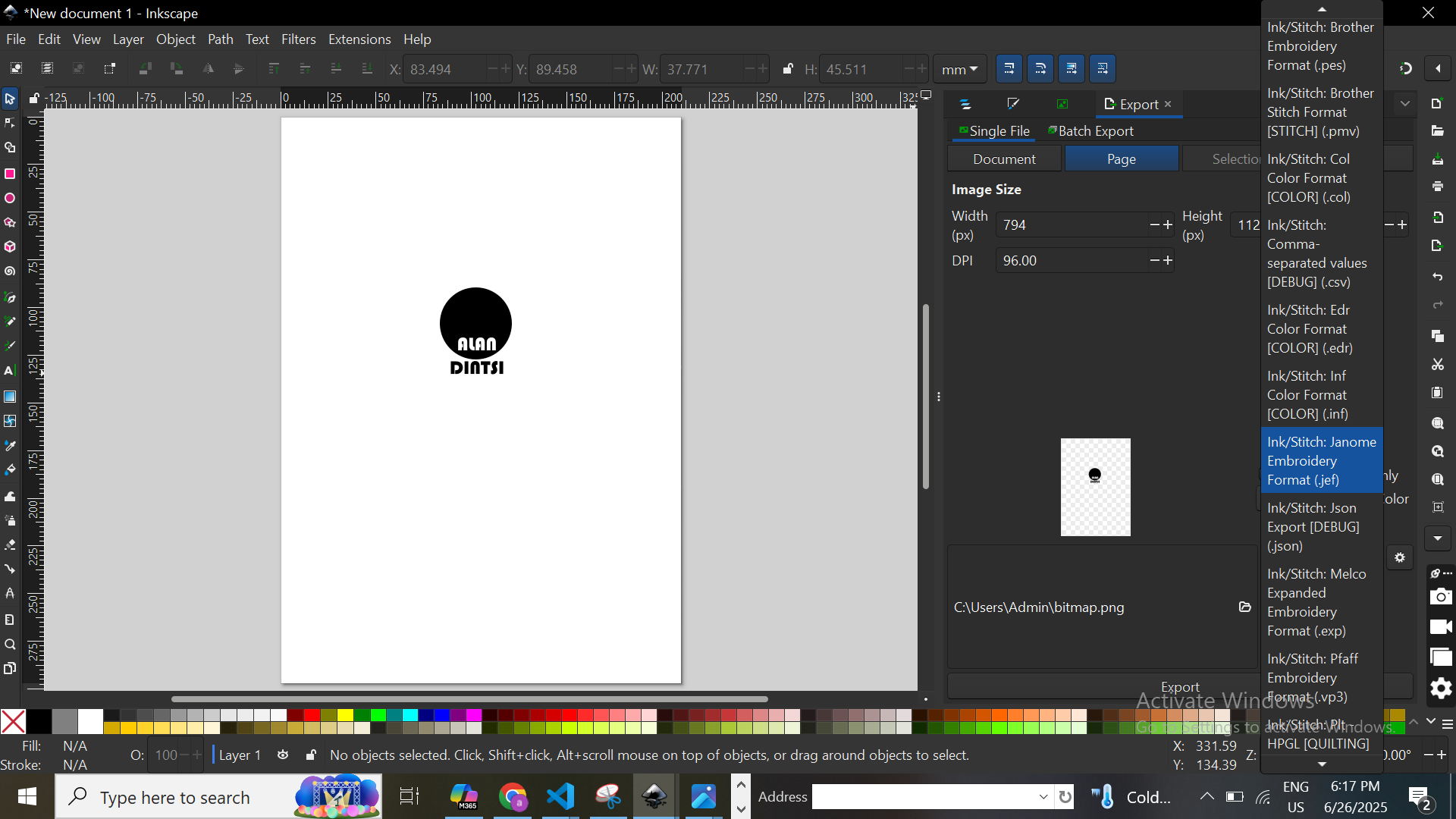Open the Layer 1 layer selector
Image resolution: width=1456 pixels, height=819 pixels.
(x=240, y=755)
